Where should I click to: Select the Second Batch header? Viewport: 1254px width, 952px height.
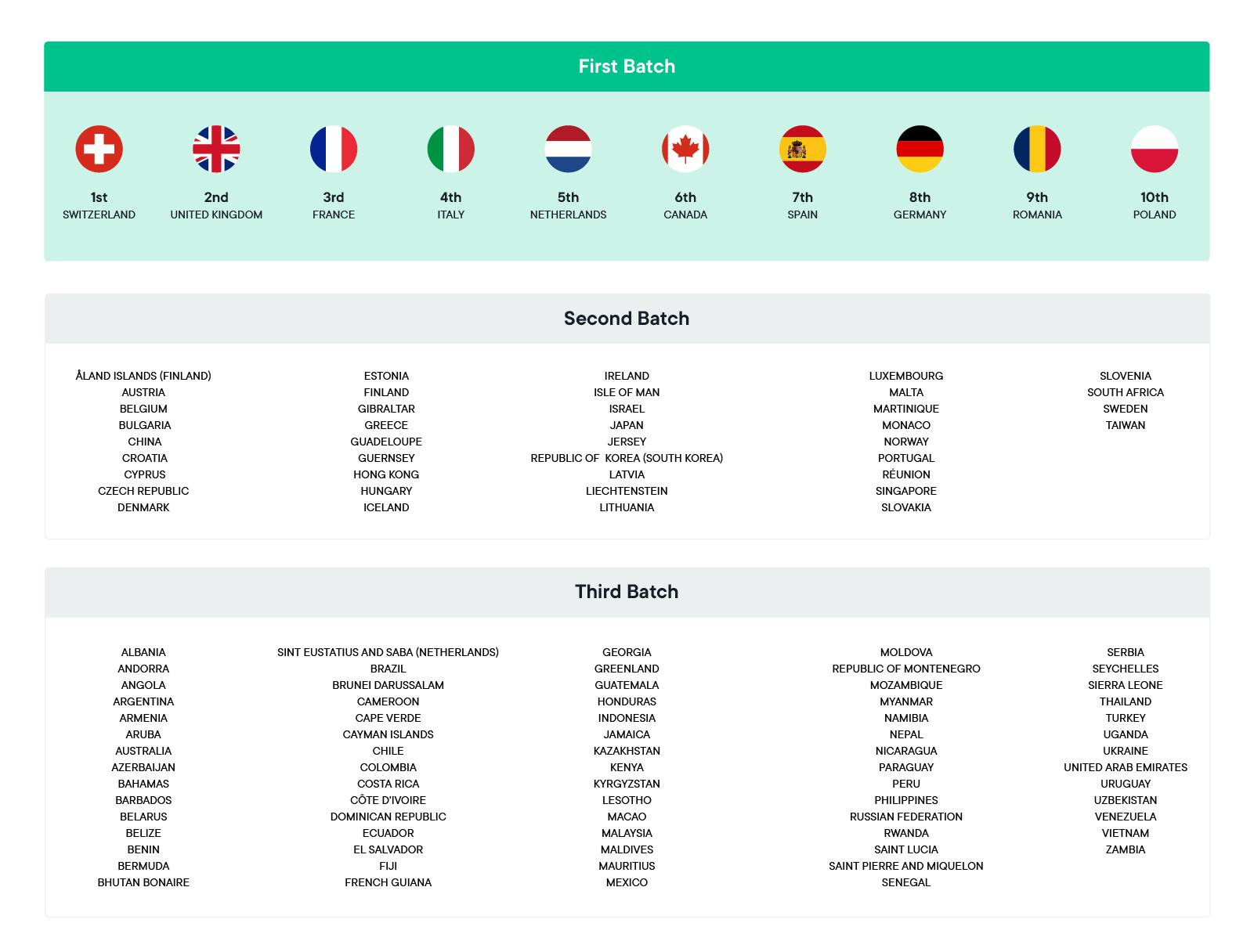(x=627, y=319)
